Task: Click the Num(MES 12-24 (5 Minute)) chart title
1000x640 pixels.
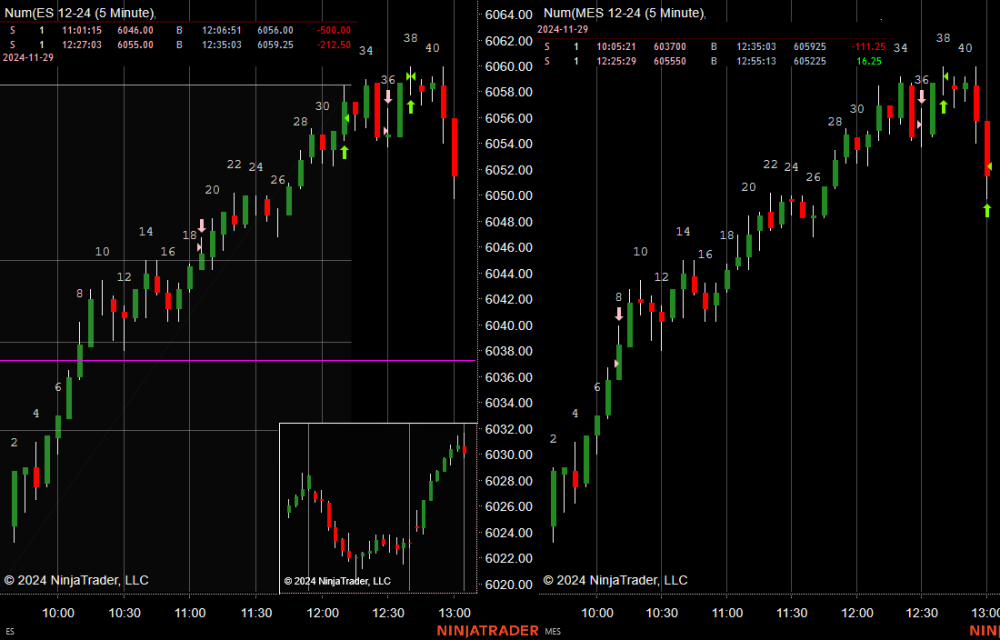Action: (x=624, y=13)
